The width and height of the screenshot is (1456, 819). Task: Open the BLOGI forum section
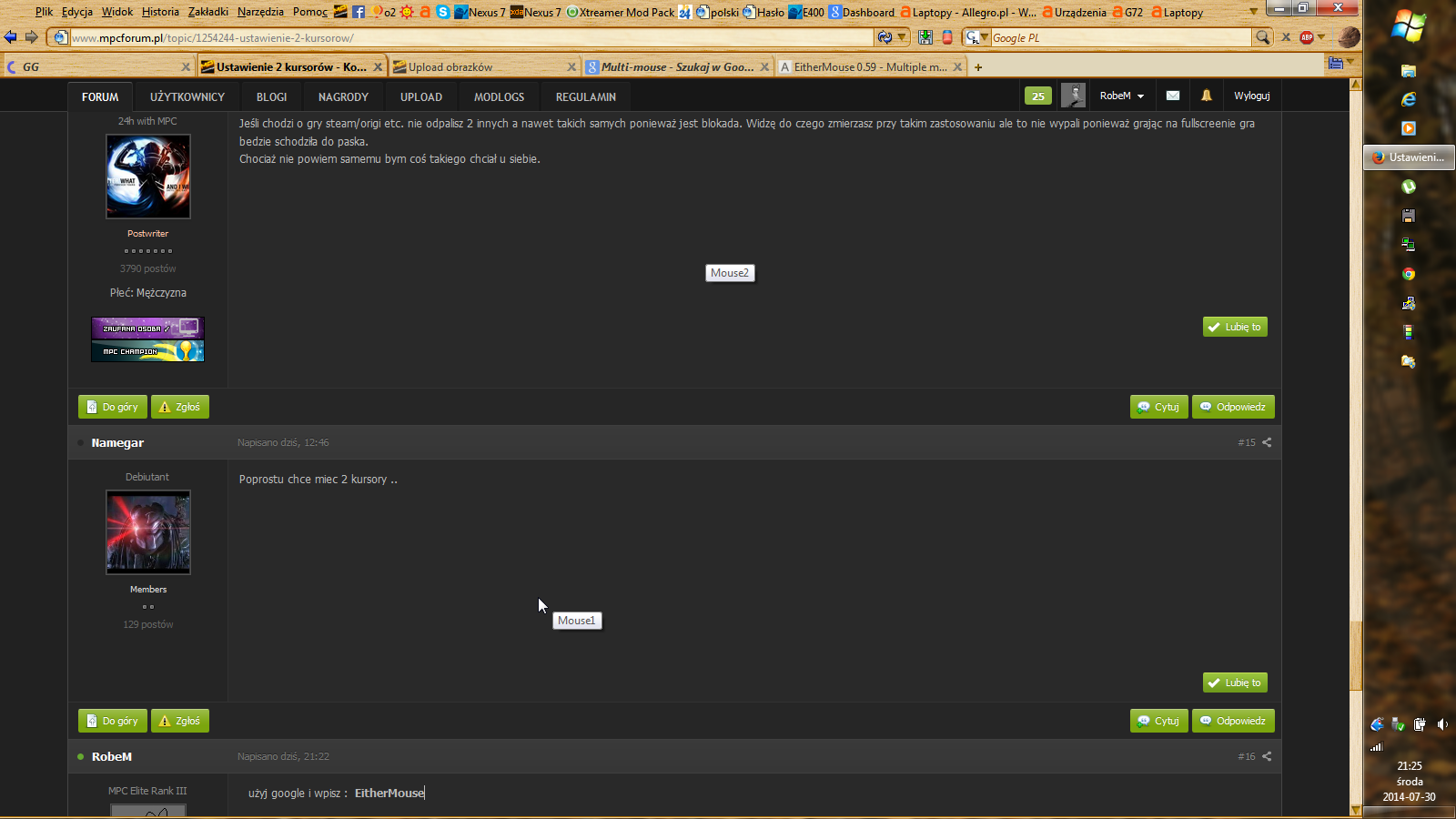point(271,96)
